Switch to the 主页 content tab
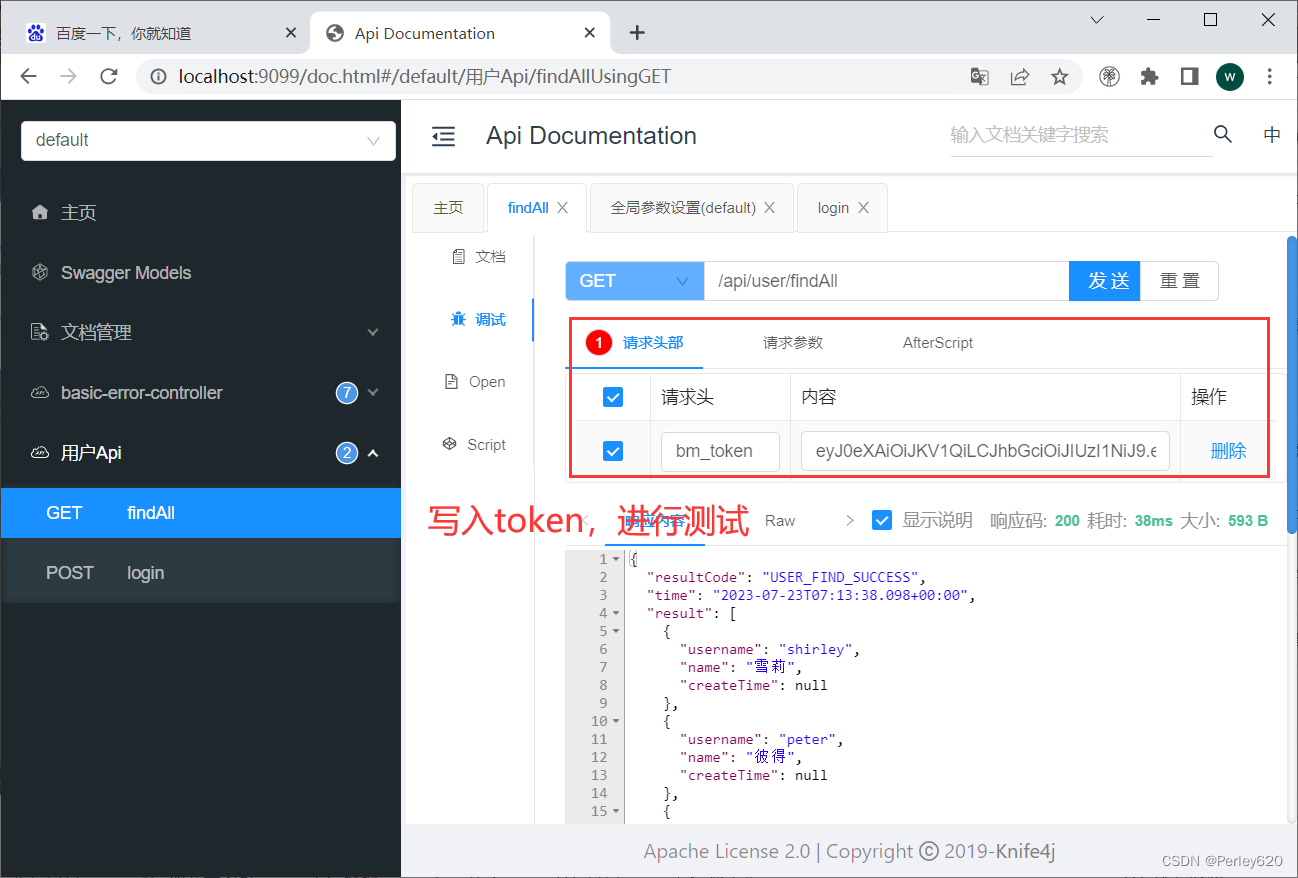This screenshot has height=878, width=1298. pos(448,208)
